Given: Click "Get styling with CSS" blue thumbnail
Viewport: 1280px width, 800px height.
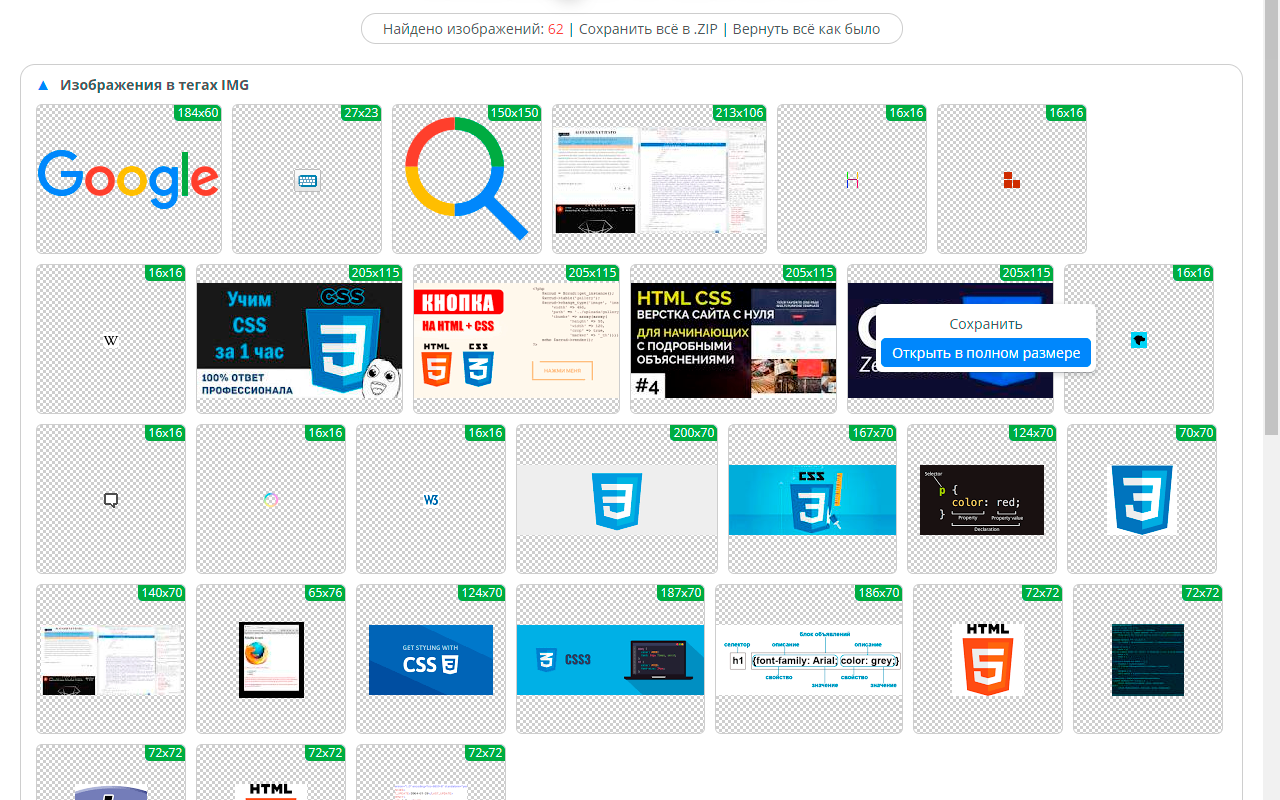Looking at the screenshot, I should (430, 660).
